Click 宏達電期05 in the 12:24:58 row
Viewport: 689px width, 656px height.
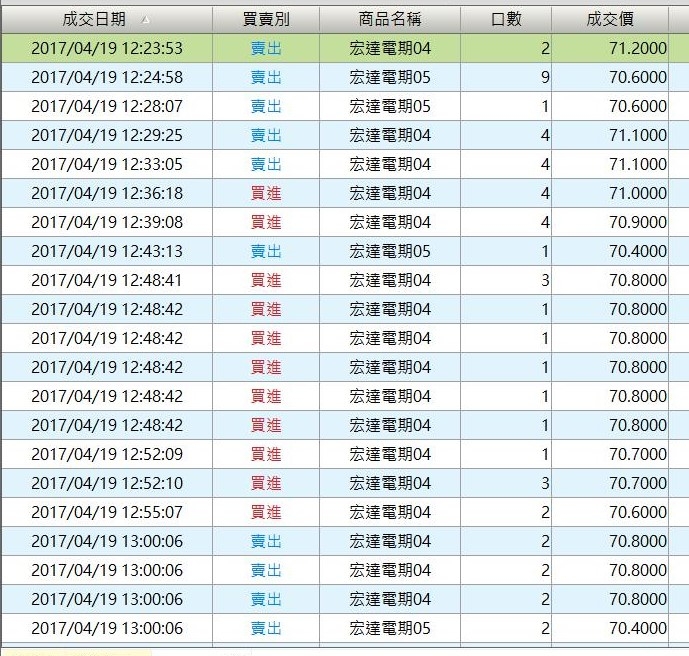pyautogui.click(x=390, y=77)
